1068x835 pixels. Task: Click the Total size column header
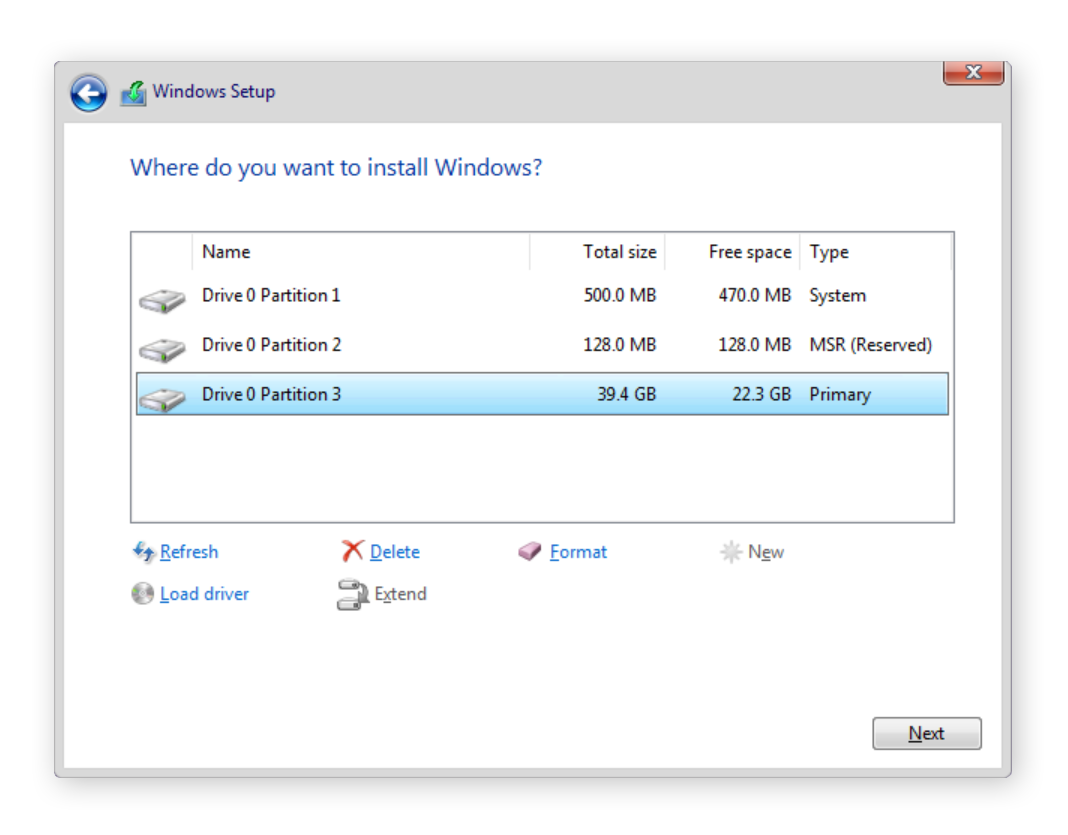pyautogui.click(x=620, y=252)
